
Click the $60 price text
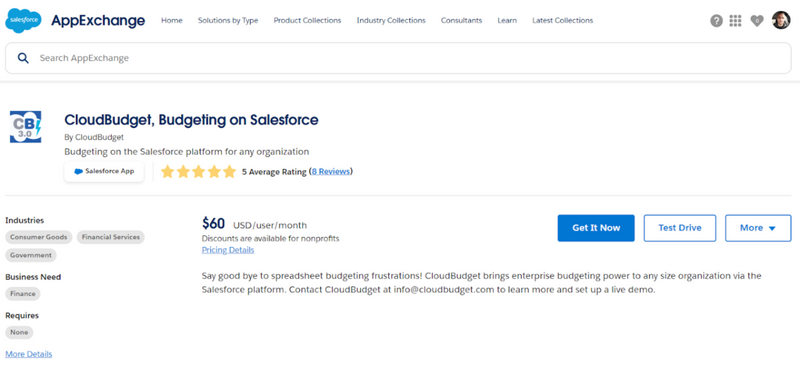point(213,224)
